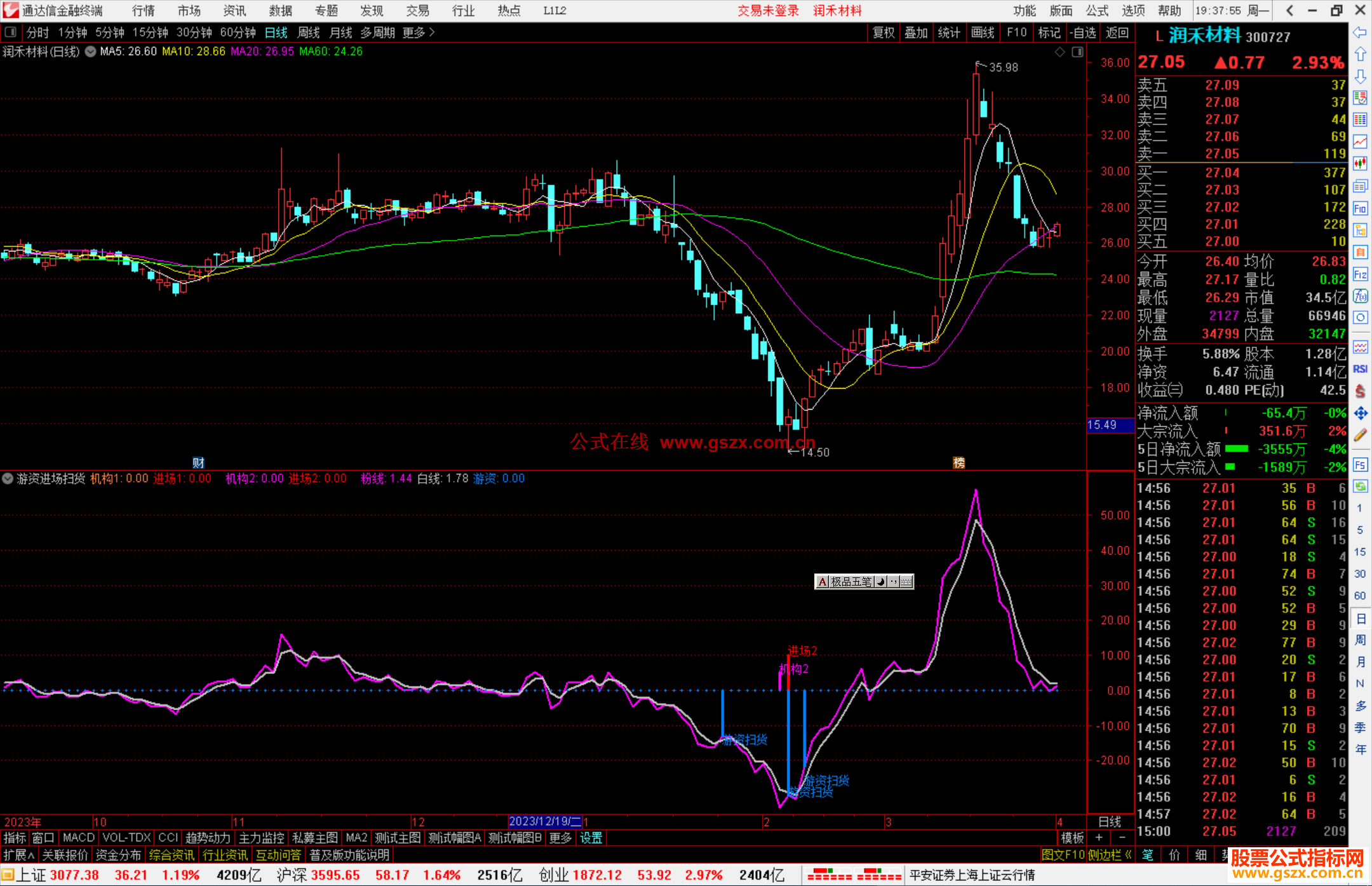Click the blue back arrow sidebar icon
1372x886 pixels.
[x=1360, y=32]
